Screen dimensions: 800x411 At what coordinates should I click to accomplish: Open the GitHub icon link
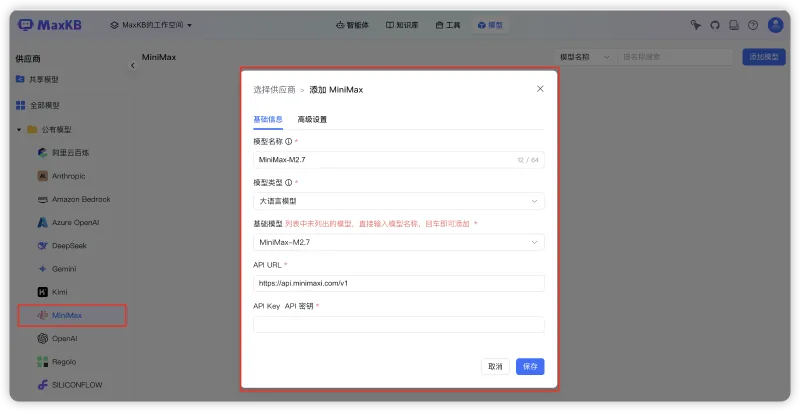(x=715, y=25)
